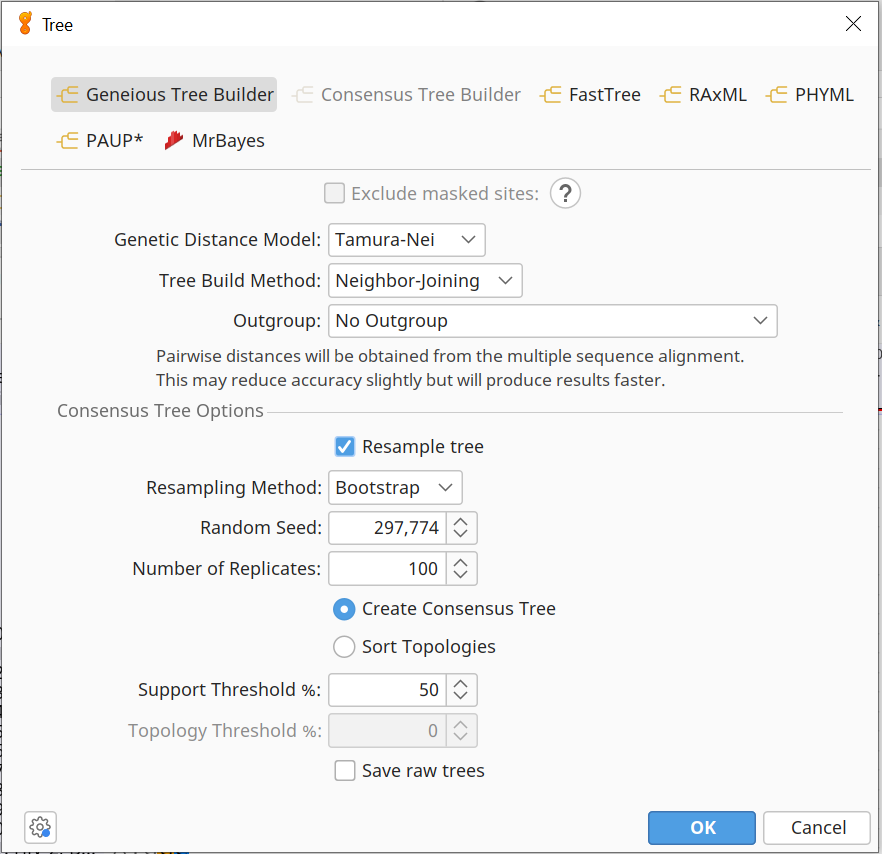
Task: Open the Outgroup dropdown list
Action: (552, 321)
